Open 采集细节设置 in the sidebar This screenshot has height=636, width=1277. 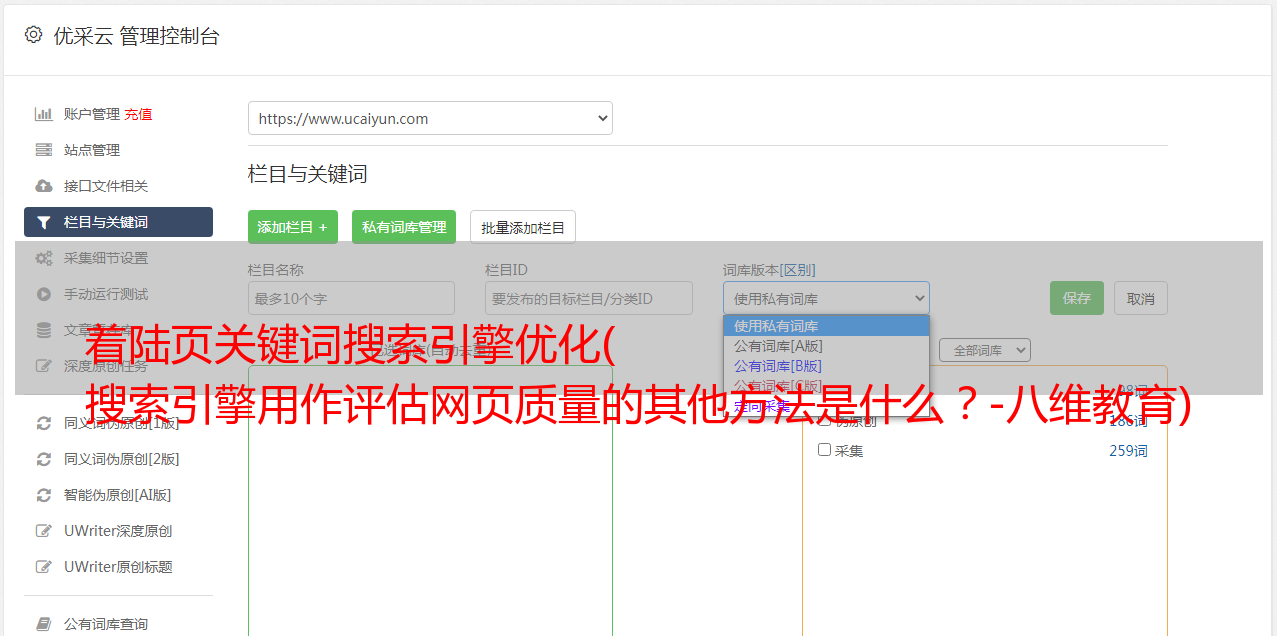tap(106, 258)
